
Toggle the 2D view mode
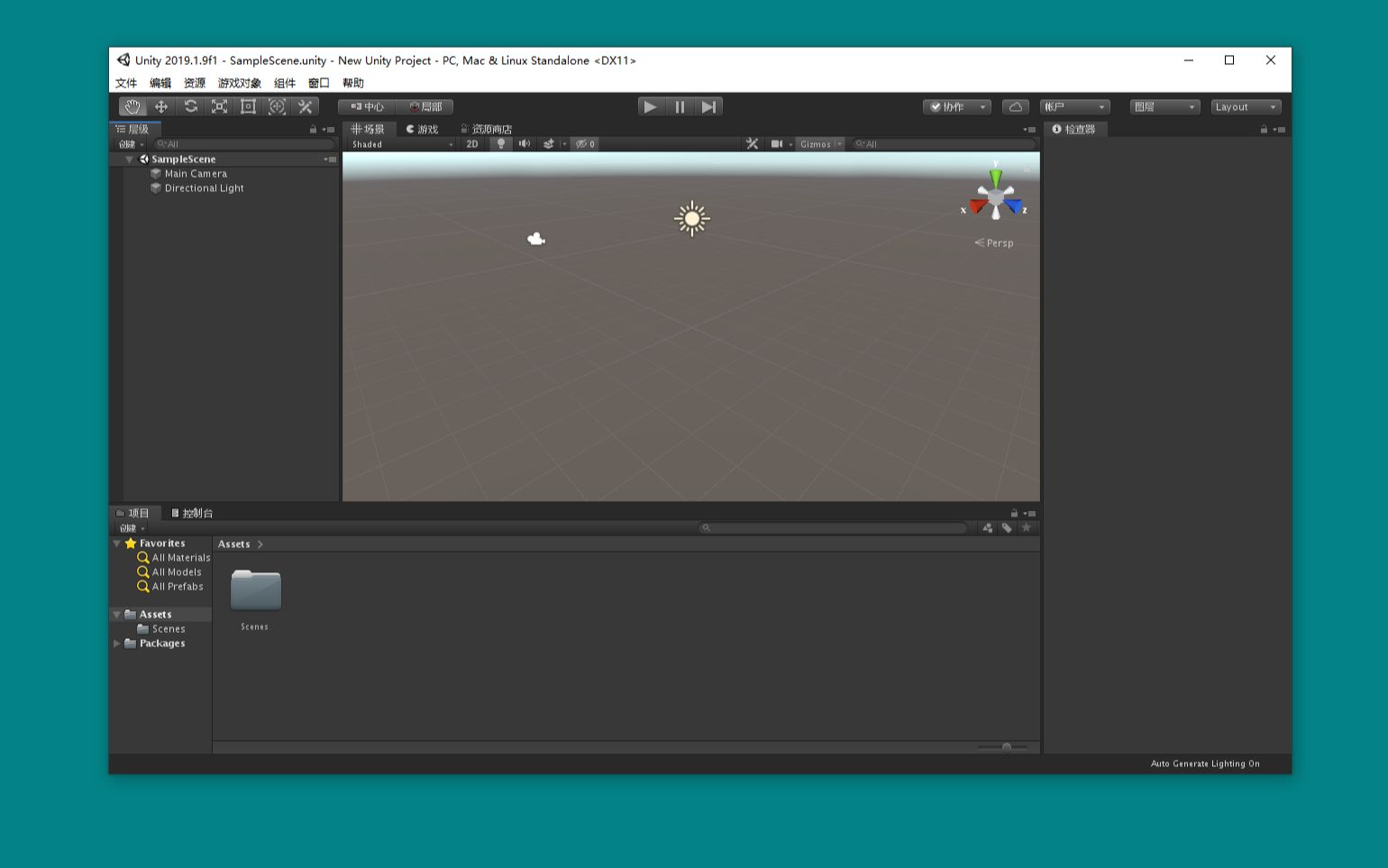pyautogui.click(x=472, y=144)
